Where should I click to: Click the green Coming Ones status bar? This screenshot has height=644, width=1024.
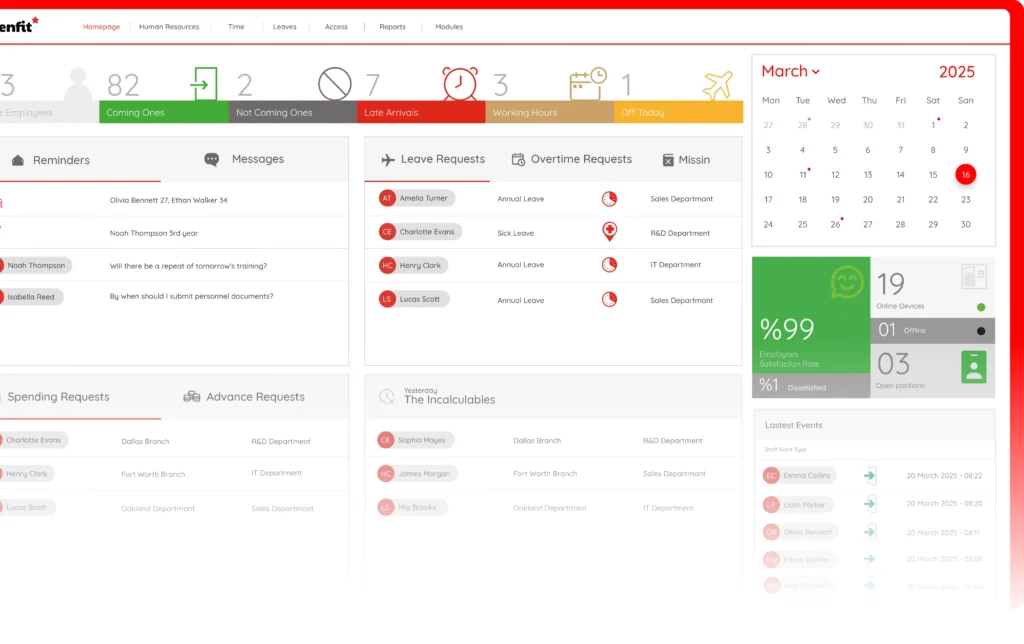tap(164, 113)
